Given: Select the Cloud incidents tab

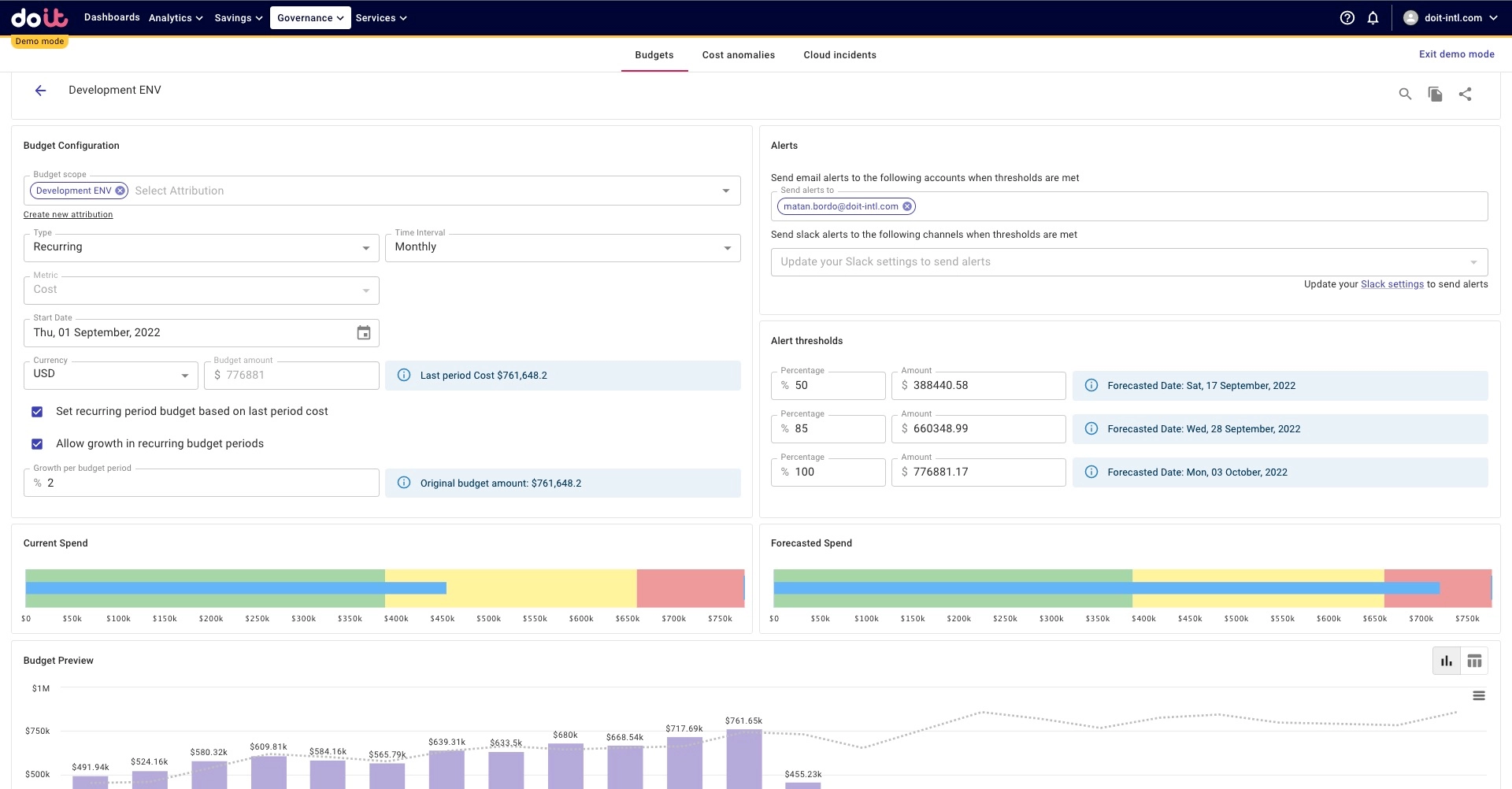Looking at the screenshot, I should 839,55.
